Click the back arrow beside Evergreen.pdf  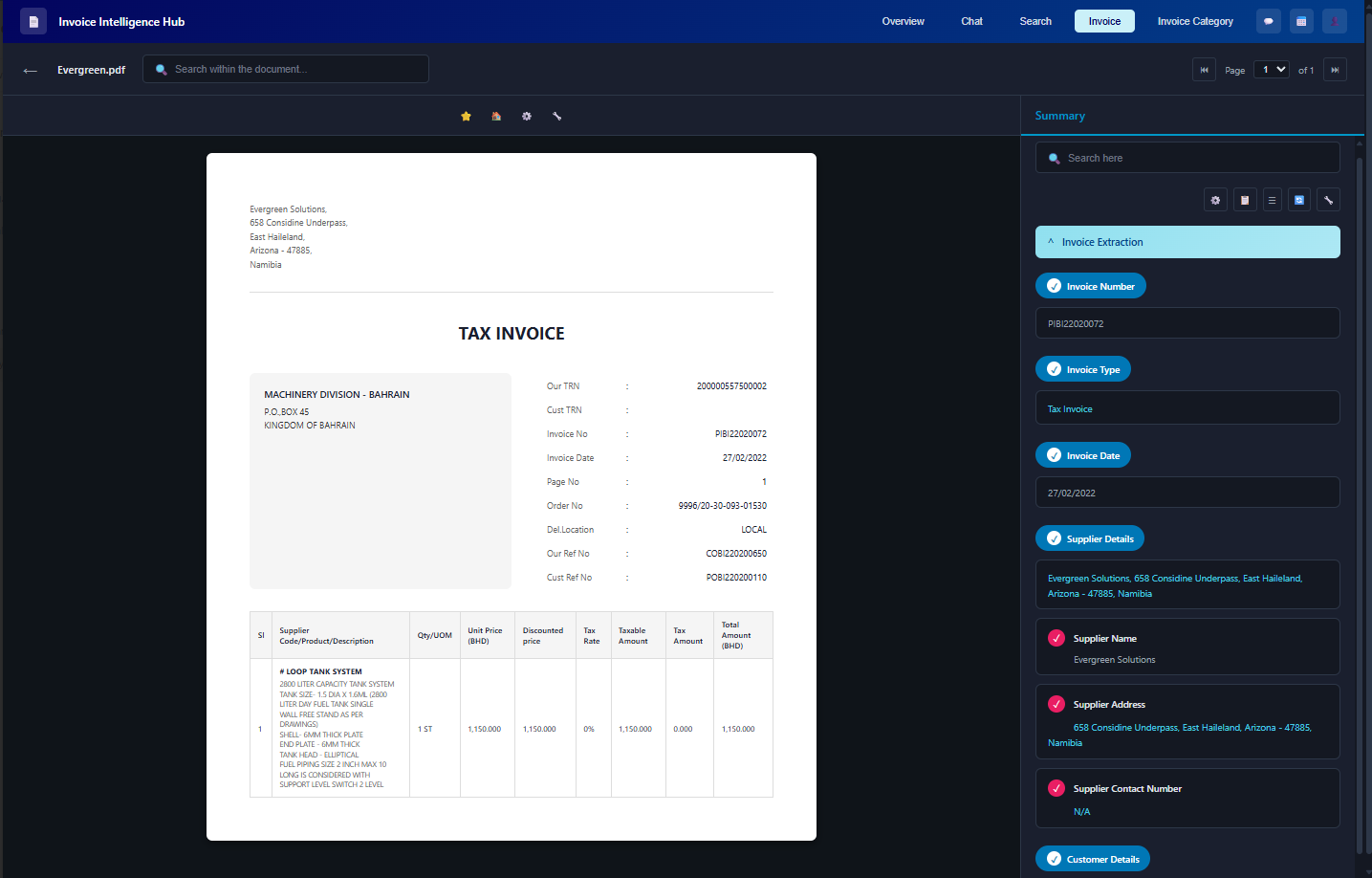[x=30, y=69]
